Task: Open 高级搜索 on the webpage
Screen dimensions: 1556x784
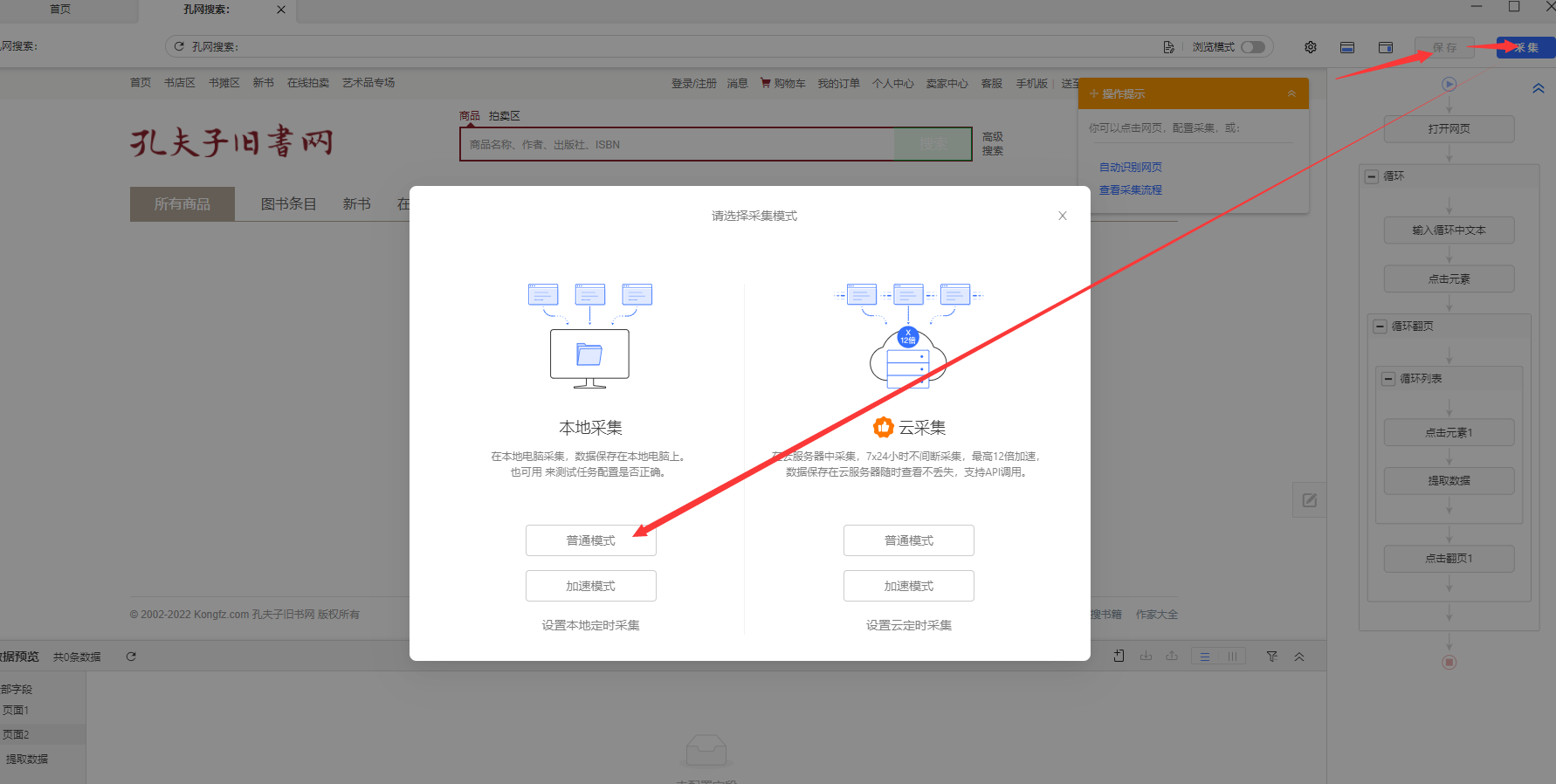Action: coord(992,144)
